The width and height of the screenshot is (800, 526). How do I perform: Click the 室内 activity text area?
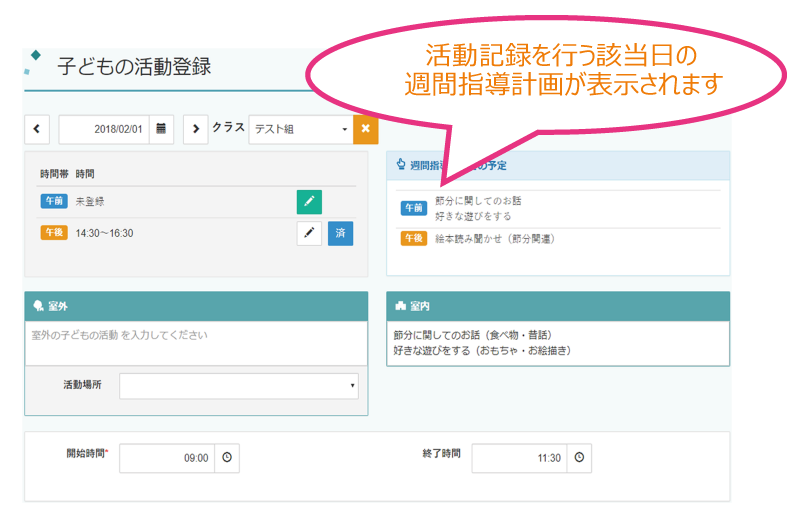(x=557, y=343)
